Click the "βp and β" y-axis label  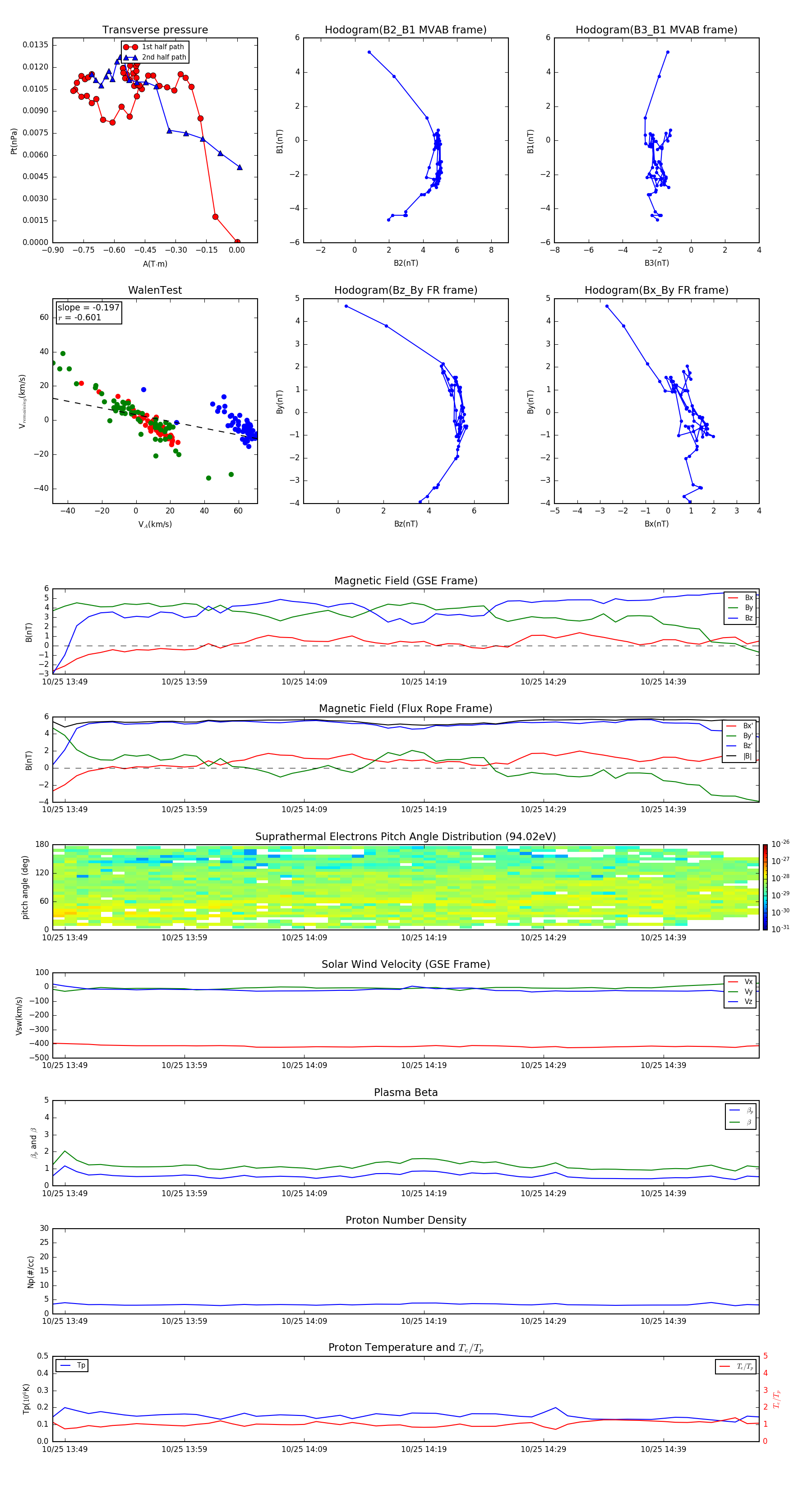33,1143
